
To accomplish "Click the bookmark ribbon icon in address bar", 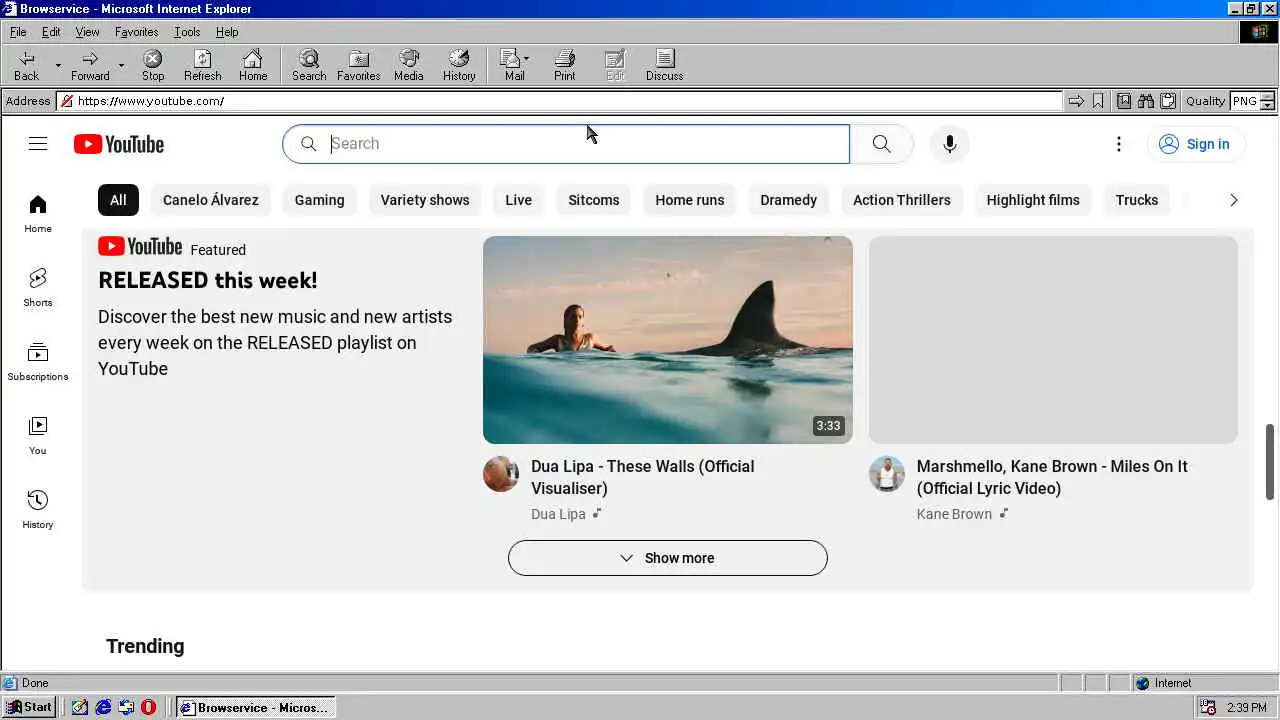I will [x=1098, y=101].
